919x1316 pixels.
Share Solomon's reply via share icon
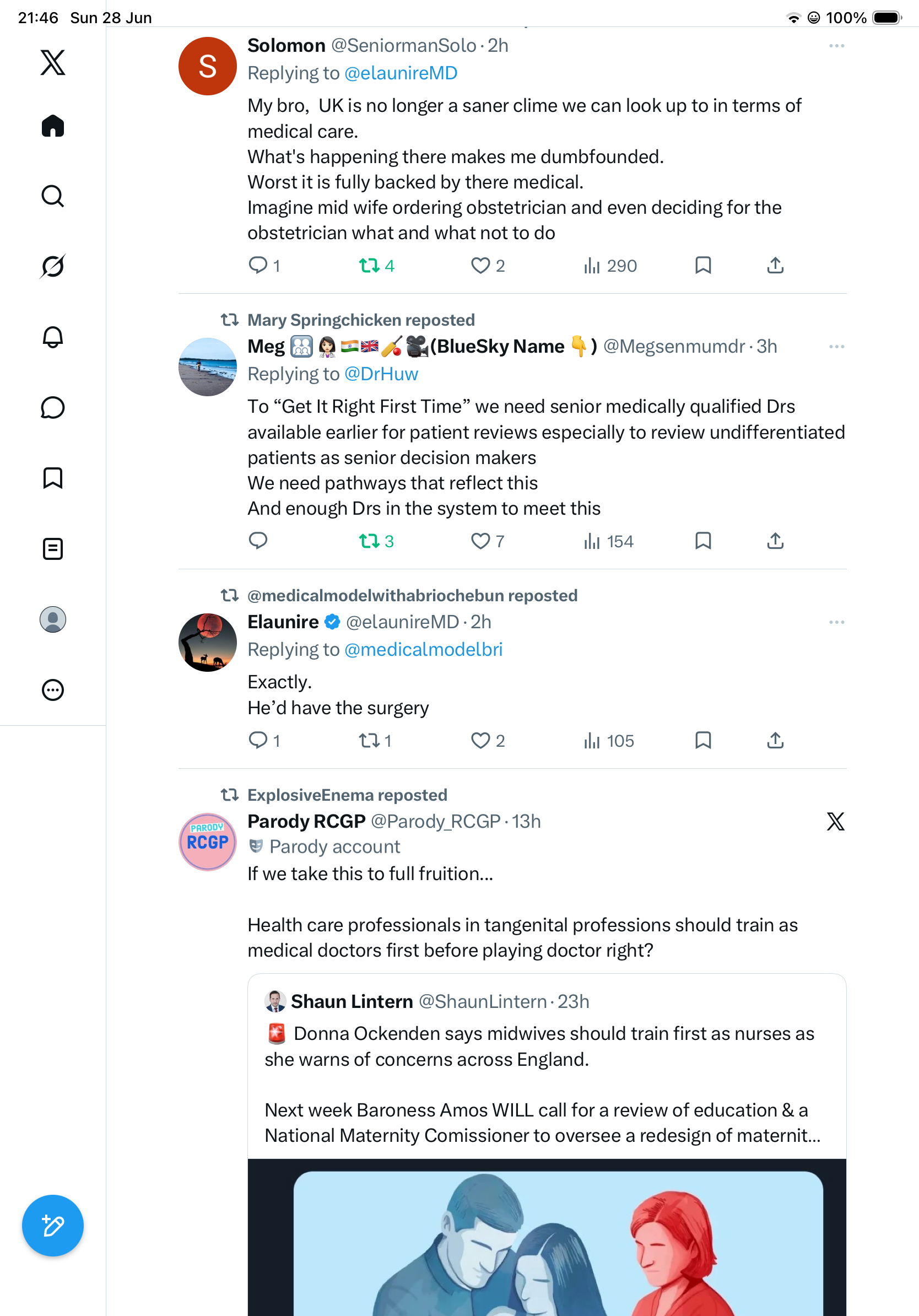click(775, 266)
